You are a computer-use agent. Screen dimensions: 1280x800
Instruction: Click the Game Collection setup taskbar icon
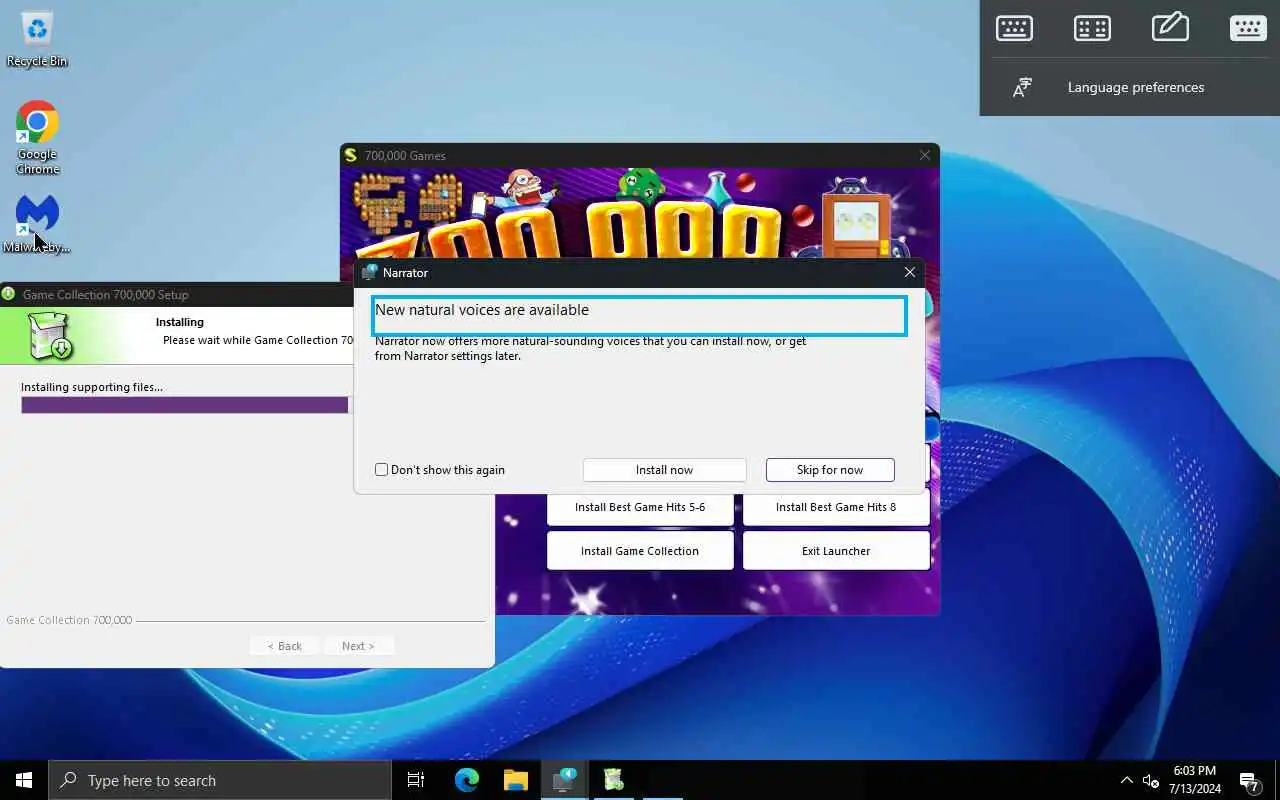614,780
